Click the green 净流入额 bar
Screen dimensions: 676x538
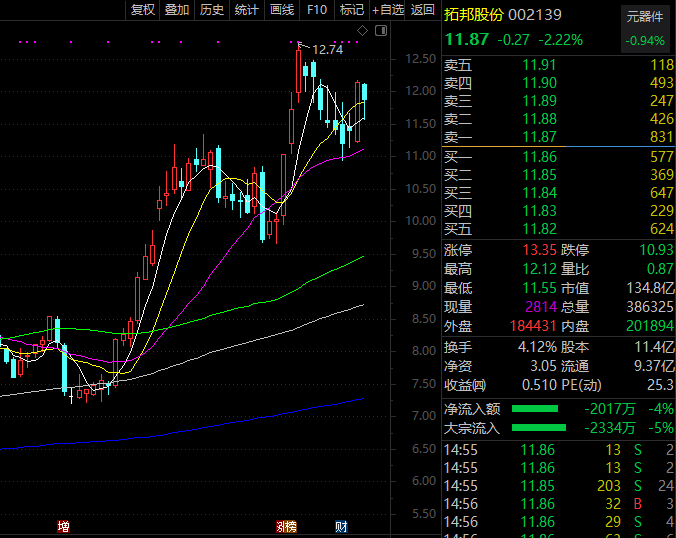coord(535,409)
